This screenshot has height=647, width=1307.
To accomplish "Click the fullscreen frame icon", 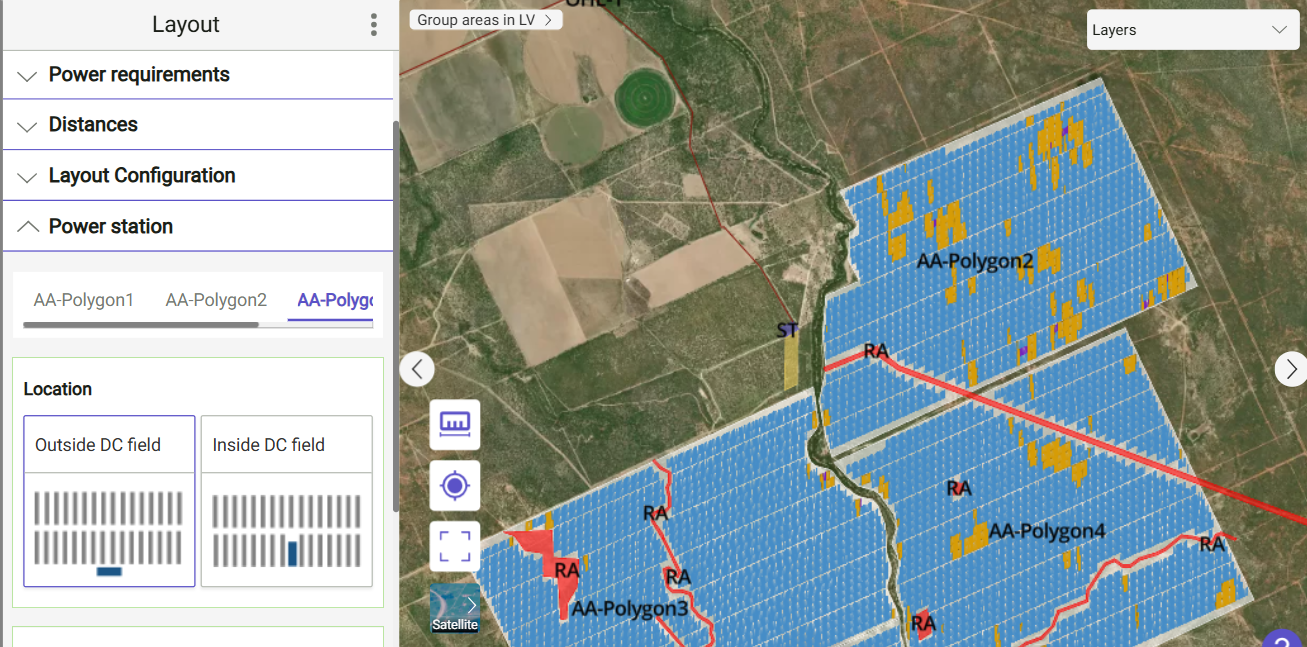I will 455,547.
